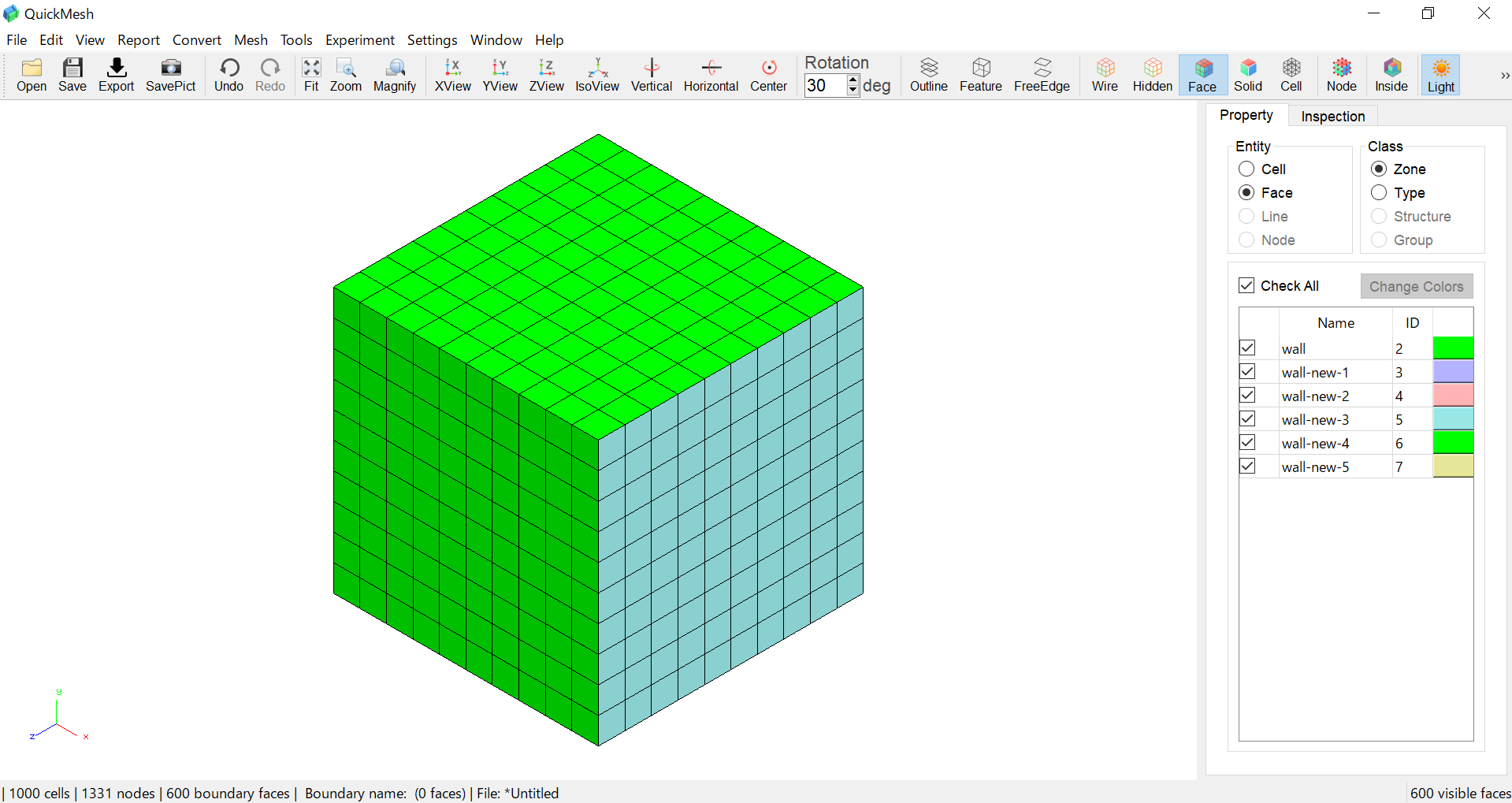Viewport: 1512px width, 803px height.
Task: Select the Face entity radio button
Action: [1246, 193]
